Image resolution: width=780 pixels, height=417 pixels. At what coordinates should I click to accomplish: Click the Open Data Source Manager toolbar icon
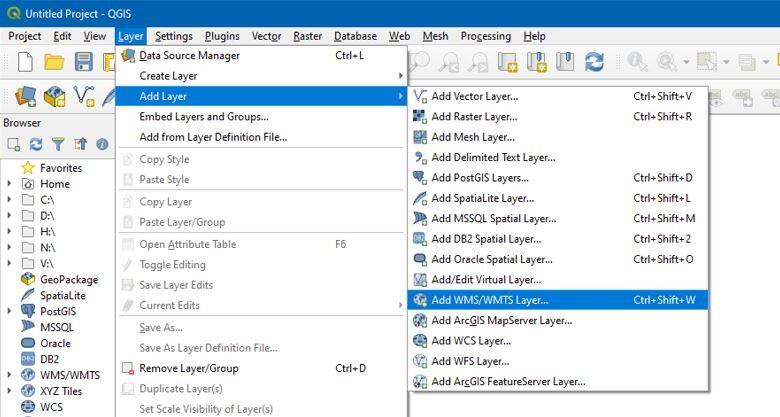[x=25, y=96]
